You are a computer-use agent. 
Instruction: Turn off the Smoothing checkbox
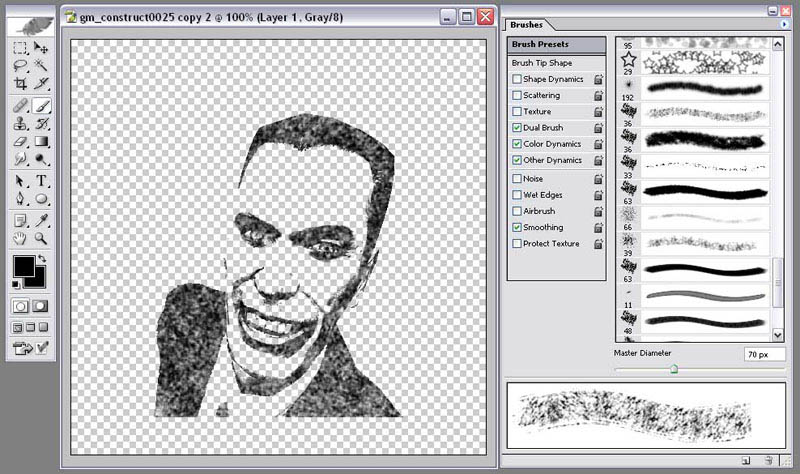(516, 227)
